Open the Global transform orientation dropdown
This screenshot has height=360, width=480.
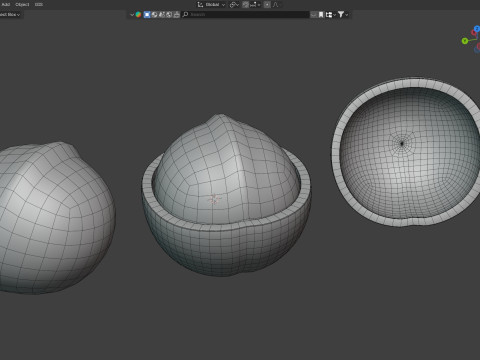211,5
